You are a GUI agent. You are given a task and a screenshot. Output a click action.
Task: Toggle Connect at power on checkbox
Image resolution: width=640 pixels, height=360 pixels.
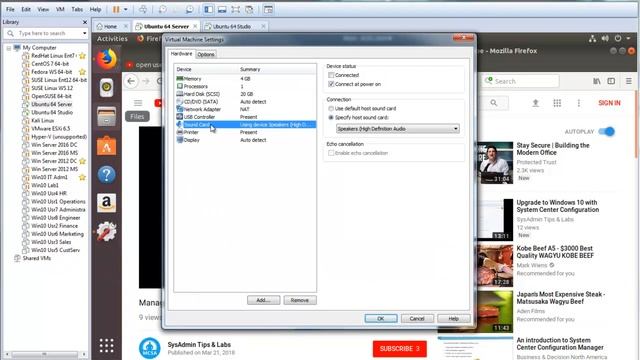pos(331,84)
